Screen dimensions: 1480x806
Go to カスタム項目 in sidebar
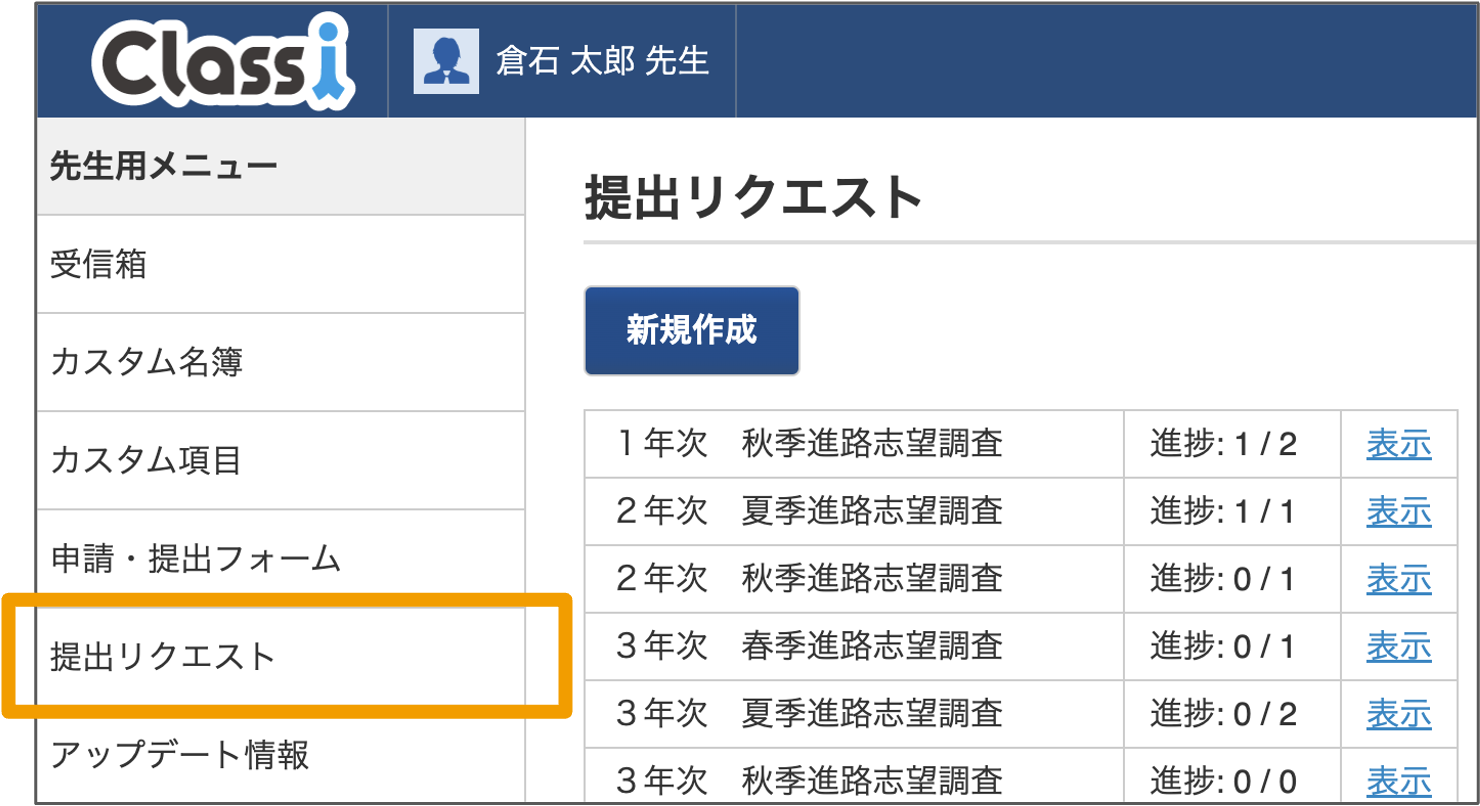(x=146, y=460)
